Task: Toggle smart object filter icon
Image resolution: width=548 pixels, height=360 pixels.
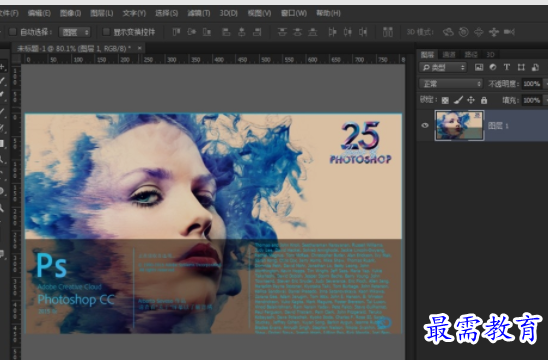Action: coord(535,67)
